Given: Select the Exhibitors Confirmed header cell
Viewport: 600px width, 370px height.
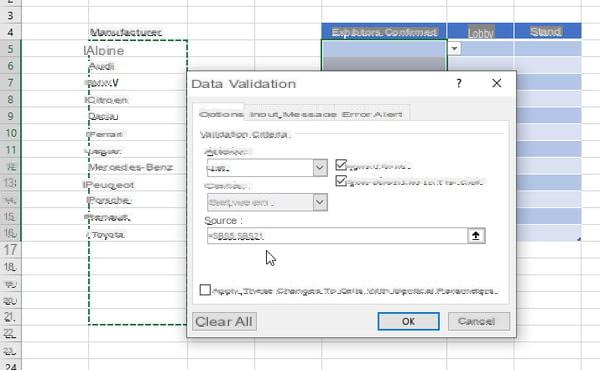Looking at the screenshot, I should tap(384, 31).
